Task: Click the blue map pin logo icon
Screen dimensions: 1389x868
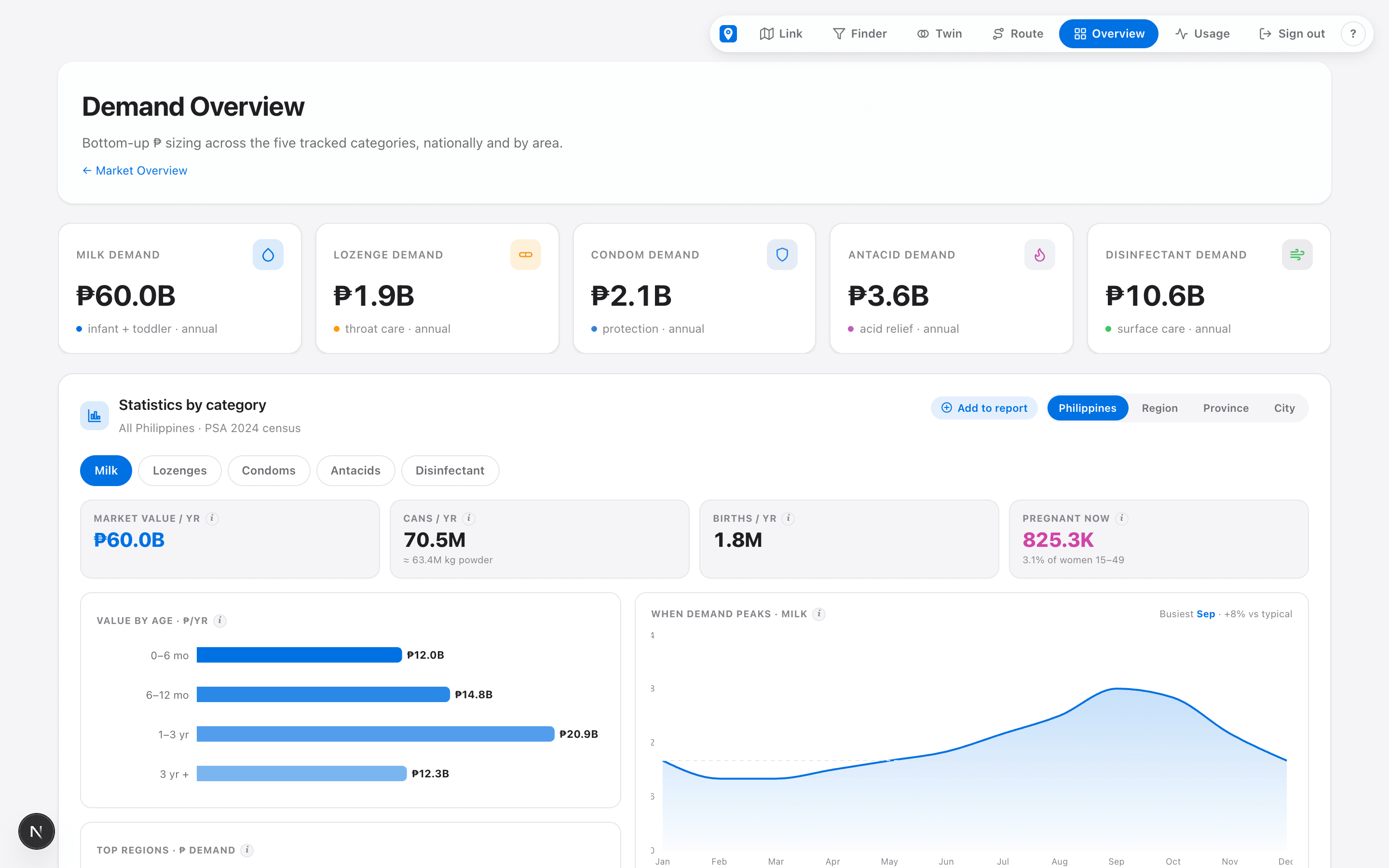Action: pos(728,34)
